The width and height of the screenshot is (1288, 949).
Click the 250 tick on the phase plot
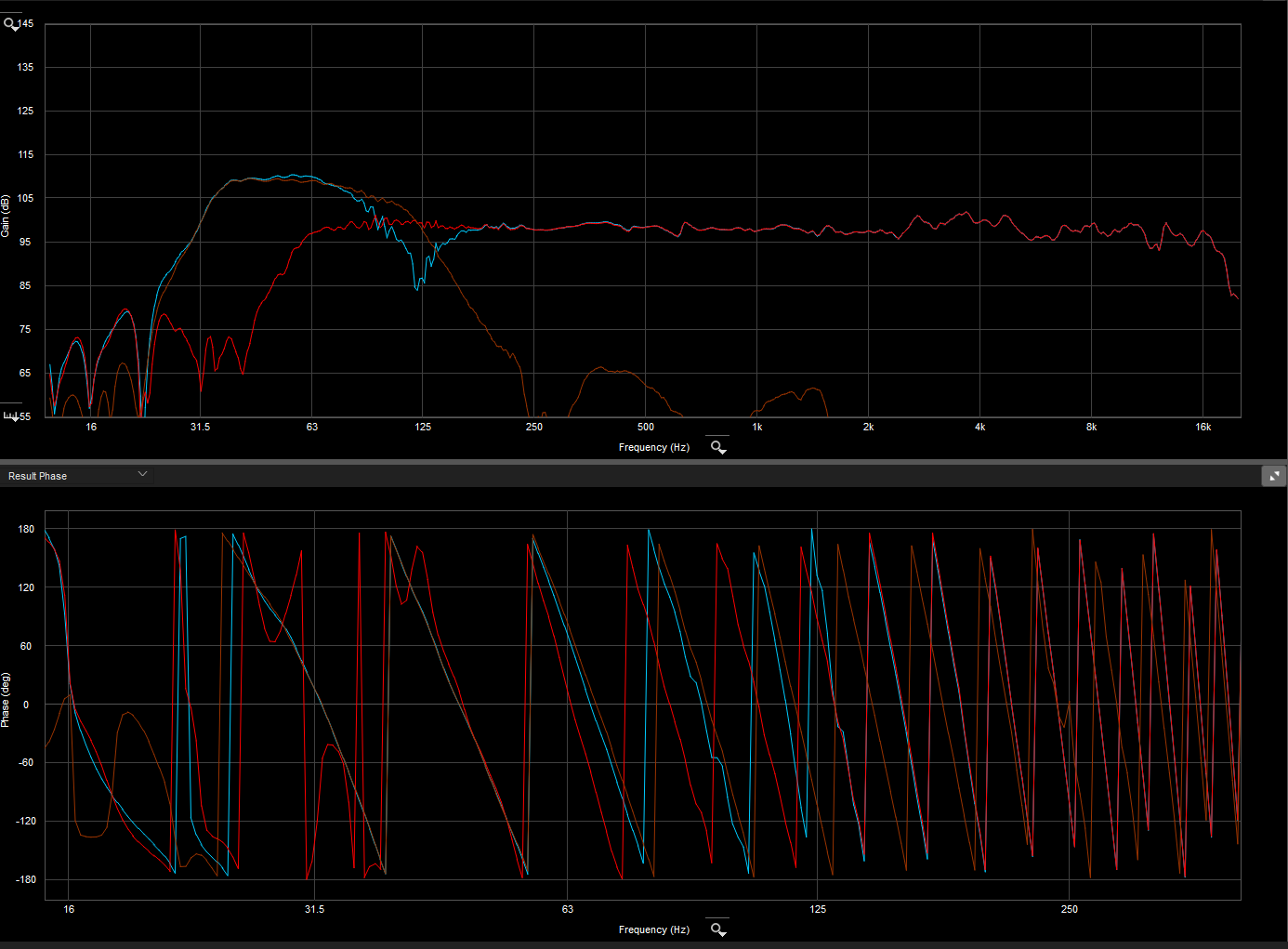pos(1070,909)
